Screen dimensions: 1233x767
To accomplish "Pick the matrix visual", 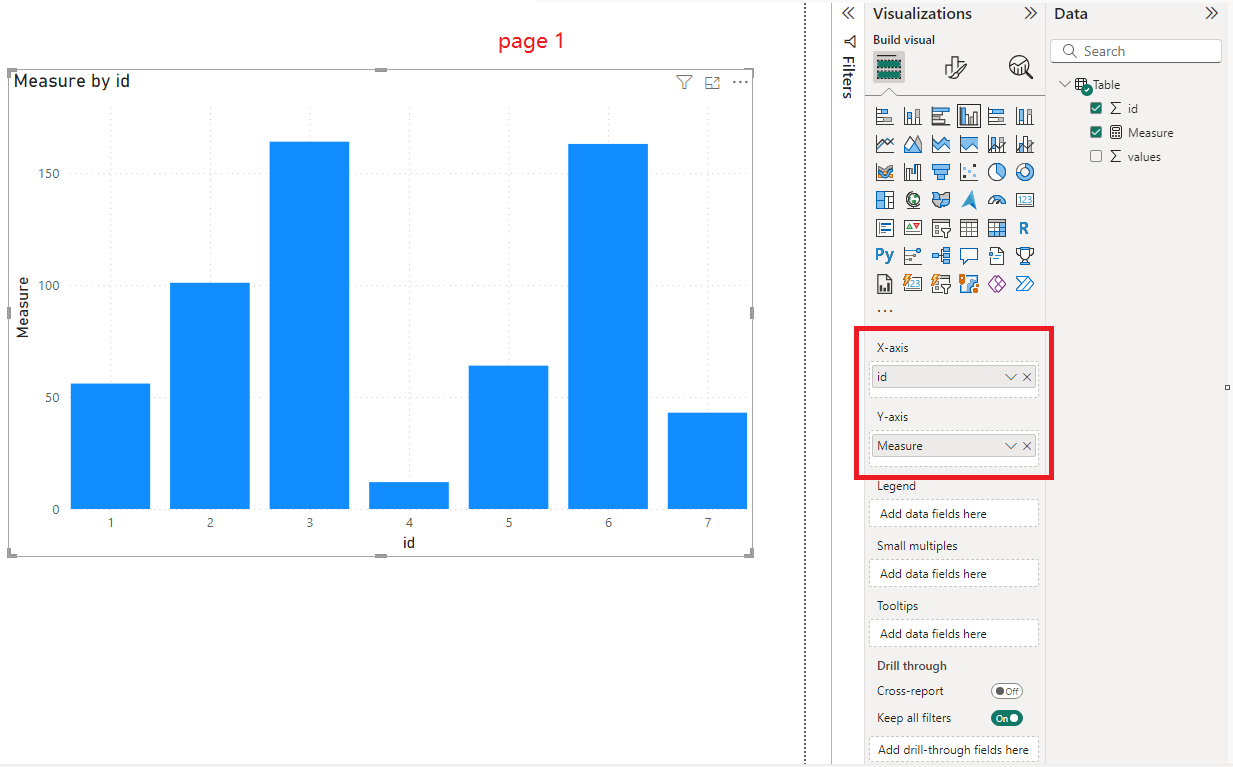I will click(996, 228).
